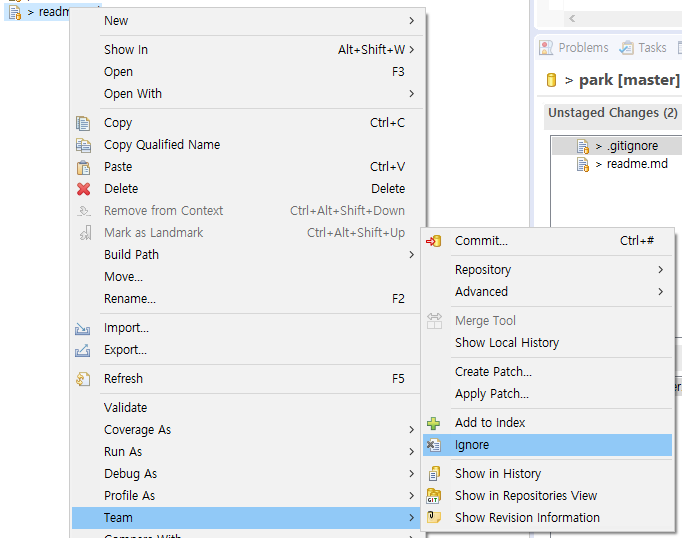The height and width of the screenshot is (538, 682).
Task: Click Create Patch... menu option
Action: click(492, 372)
